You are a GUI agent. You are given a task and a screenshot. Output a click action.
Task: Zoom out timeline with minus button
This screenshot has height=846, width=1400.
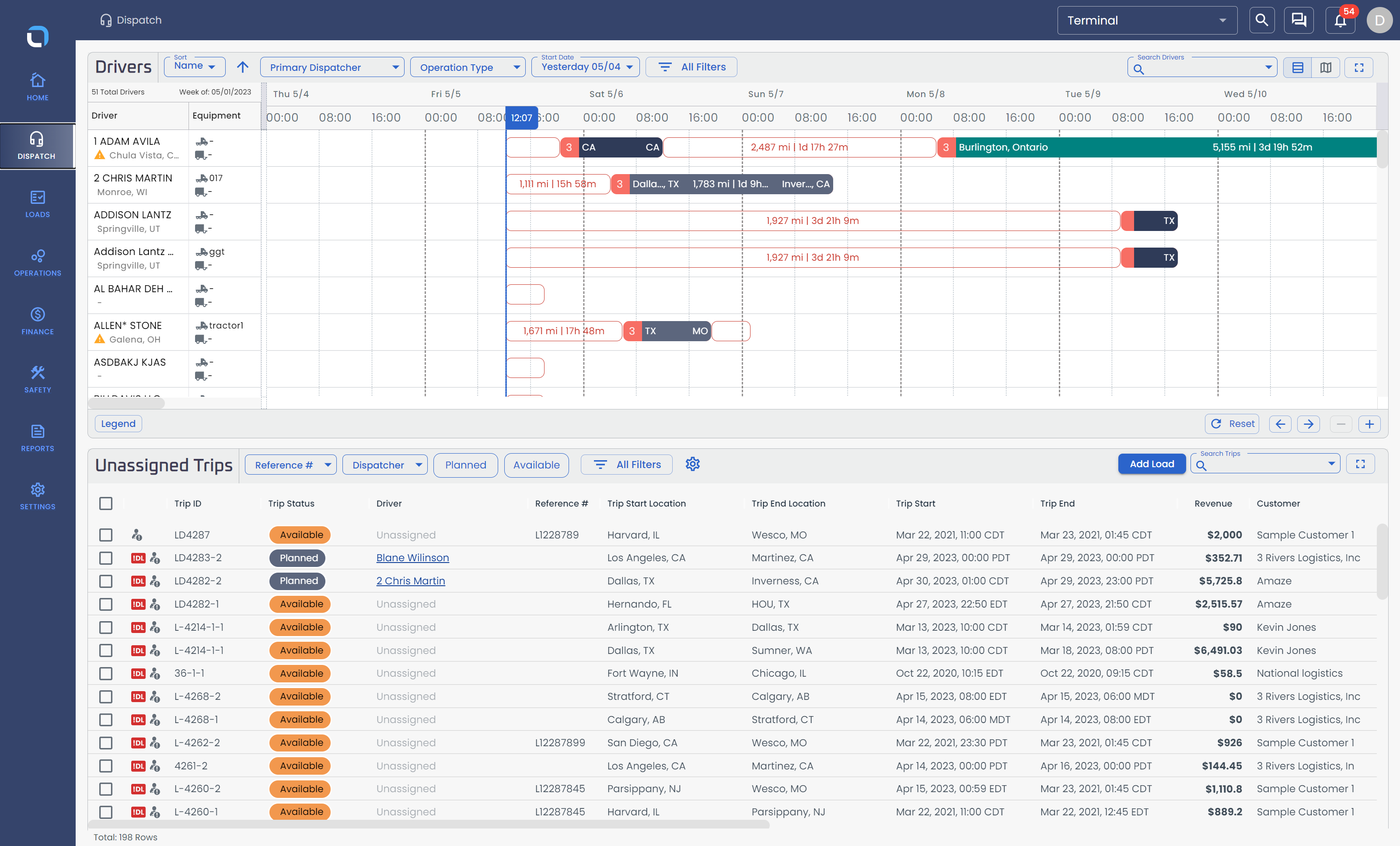coord(1341,424)
